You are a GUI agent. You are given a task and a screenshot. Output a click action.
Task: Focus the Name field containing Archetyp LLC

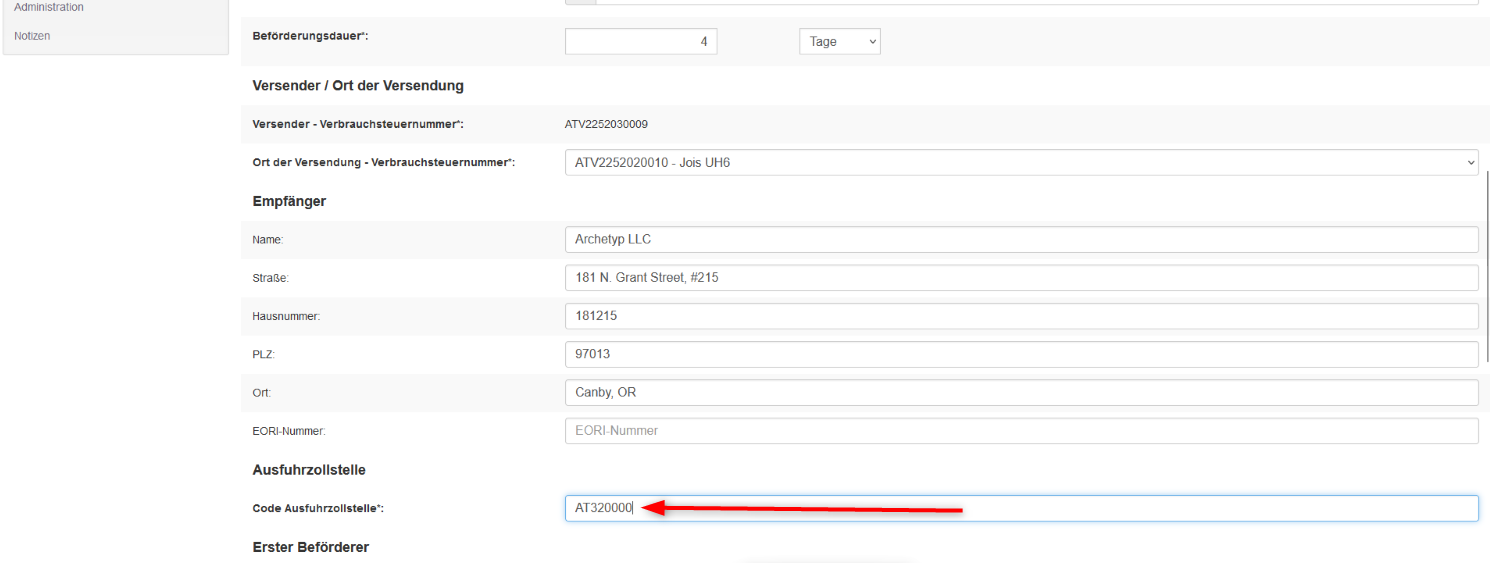1021,240
